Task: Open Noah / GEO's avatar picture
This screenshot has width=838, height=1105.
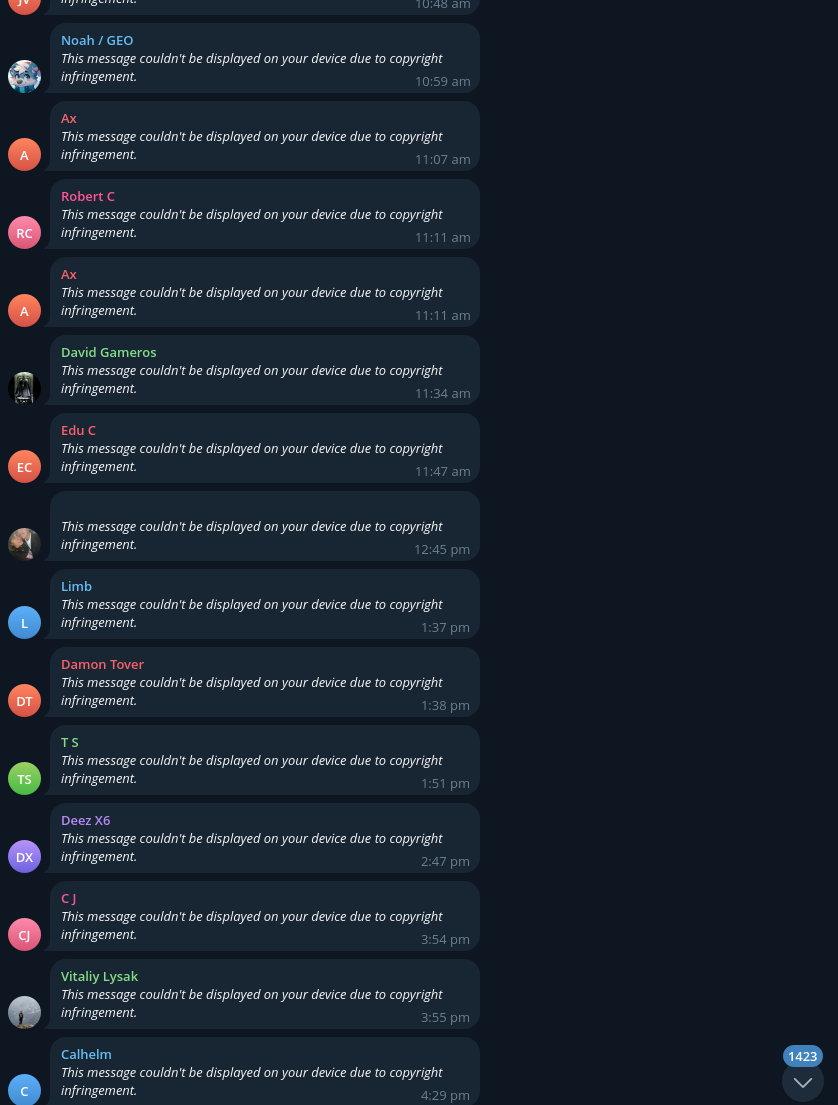Action: [24, 76]
